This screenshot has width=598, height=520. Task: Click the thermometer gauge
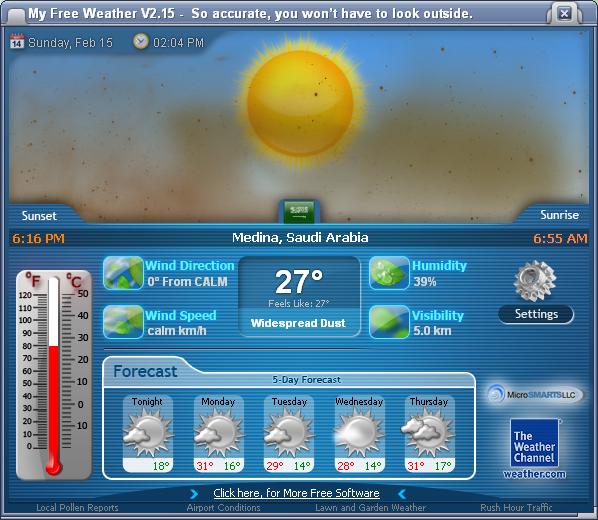point(54,374)
